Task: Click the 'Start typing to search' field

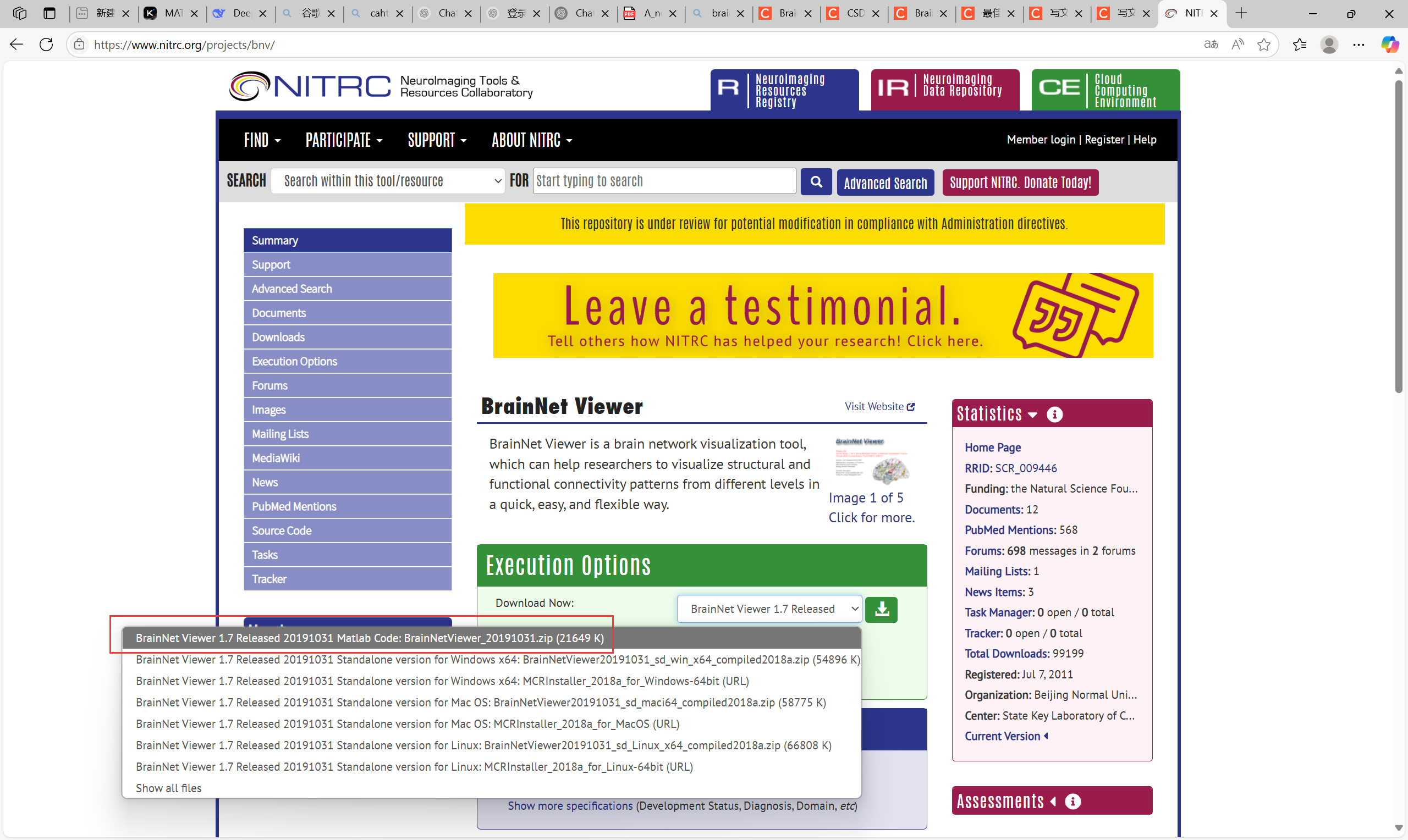Action: point(663,181)
